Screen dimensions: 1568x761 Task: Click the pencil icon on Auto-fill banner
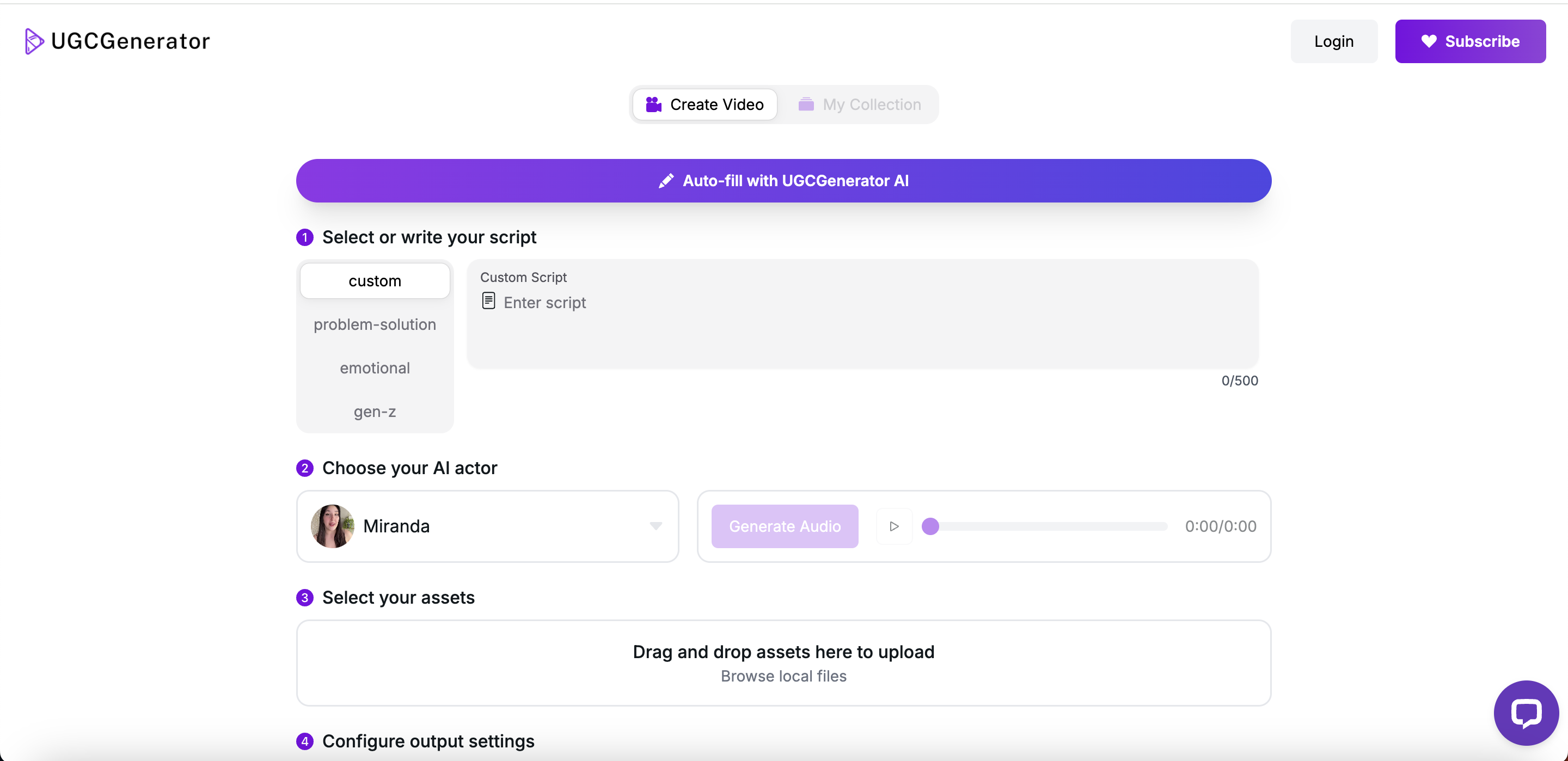(x=666, y=181)
